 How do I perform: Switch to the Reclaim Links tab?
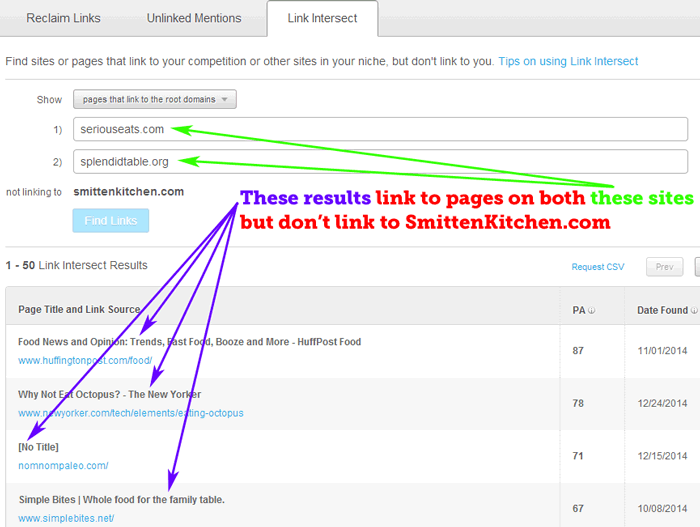(63, 18)
